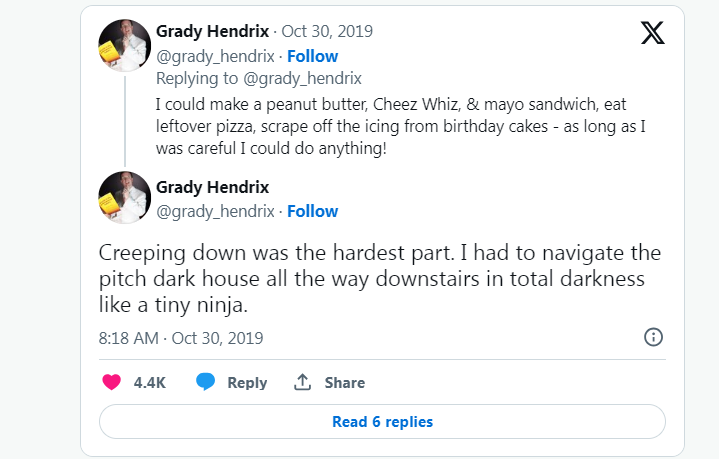Click the @grady_hendrix handle in the parent tweet
The width and height of the screenshot is (719, 459).
point(215,56)
